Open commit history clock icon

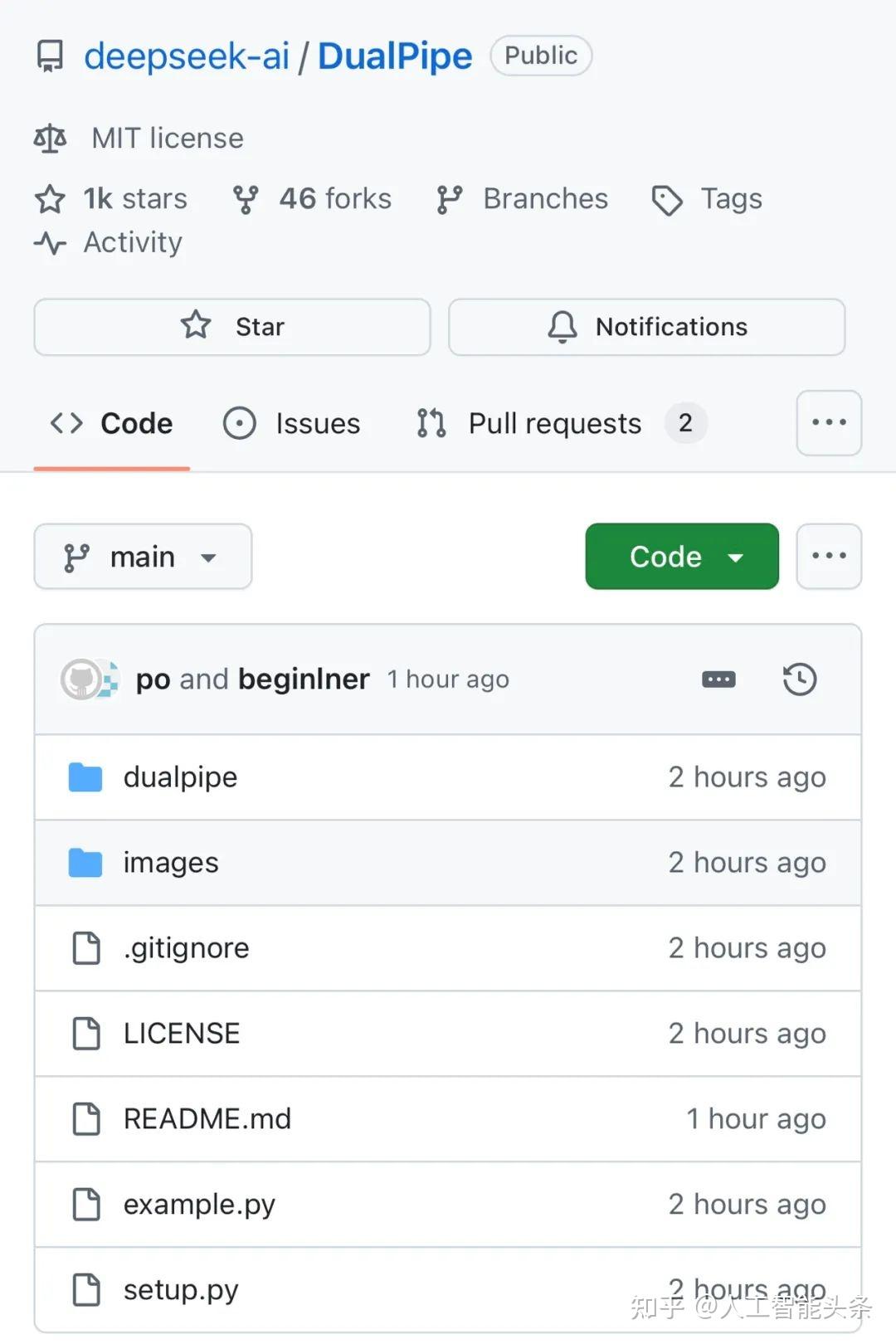coord(800,679)
